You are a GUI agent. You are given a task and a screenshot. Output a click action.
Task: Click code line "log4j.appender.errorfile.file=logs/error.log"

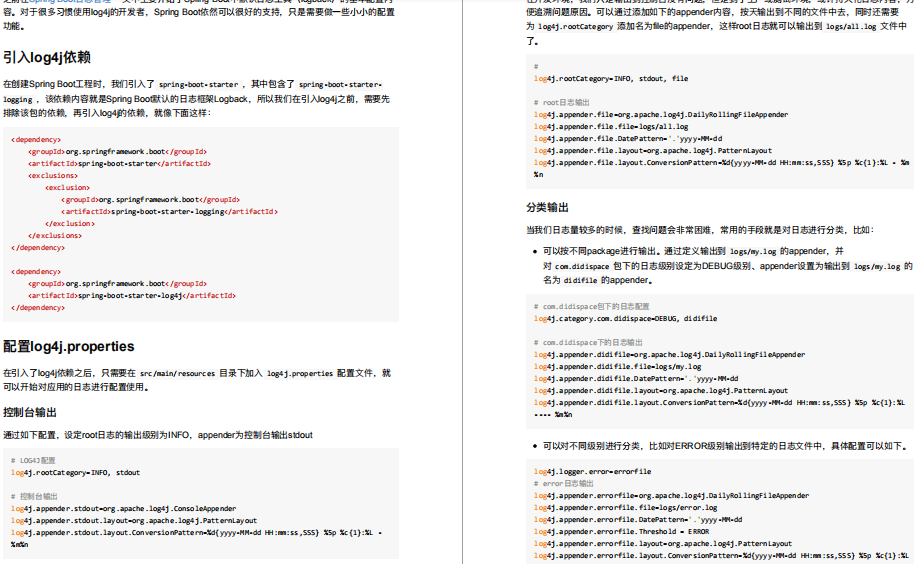tap(625, 507)
